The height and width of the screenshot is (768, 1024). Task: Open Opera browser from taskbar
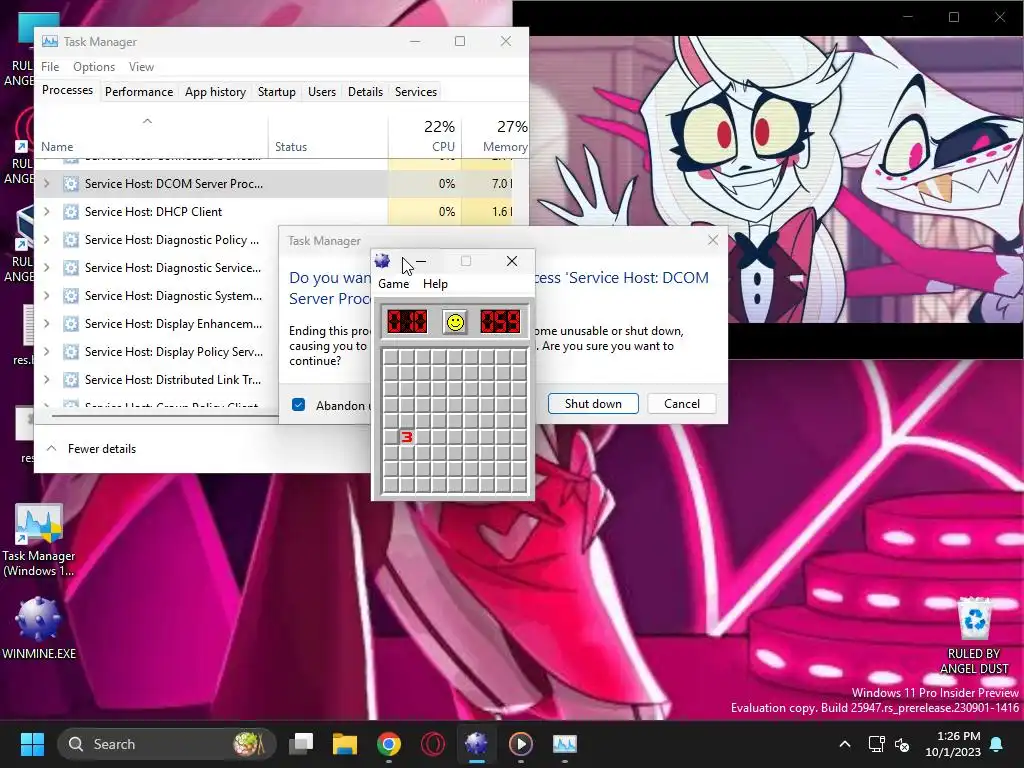pos(432,744)
